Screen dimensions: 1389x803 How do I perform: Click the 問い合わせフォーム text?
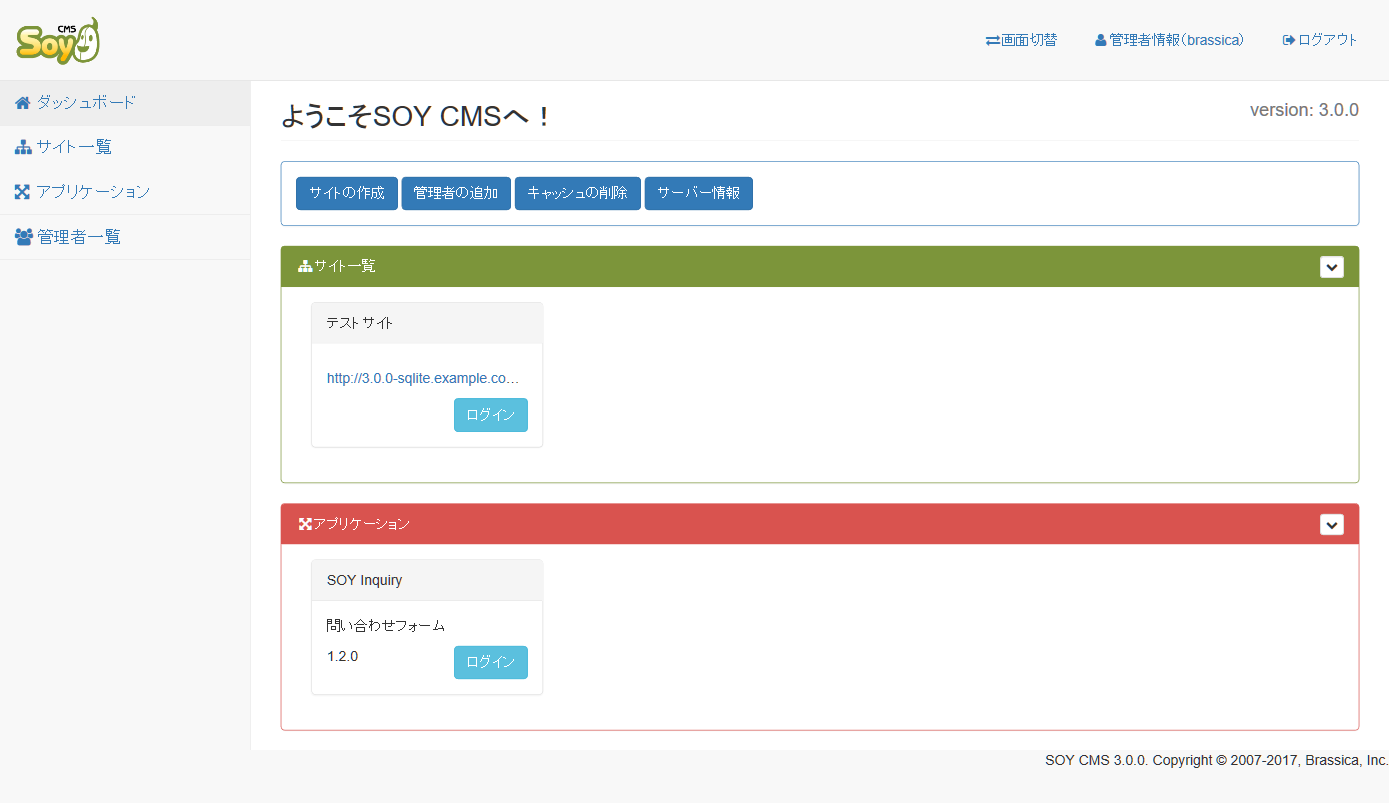[386, 626]
